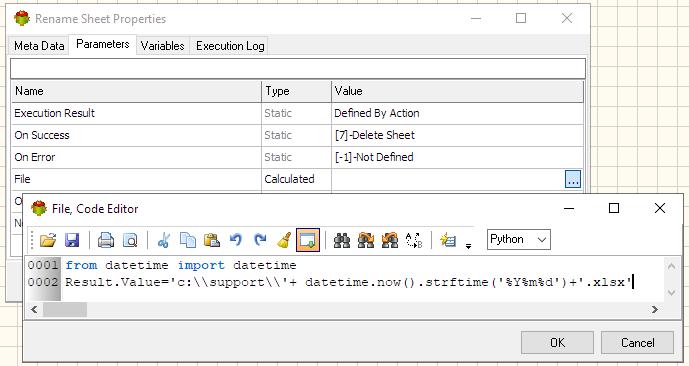This screenshot has height=366, width=689.
Task: Copy selected code with the copy icon
Action: tap(188, 240)
